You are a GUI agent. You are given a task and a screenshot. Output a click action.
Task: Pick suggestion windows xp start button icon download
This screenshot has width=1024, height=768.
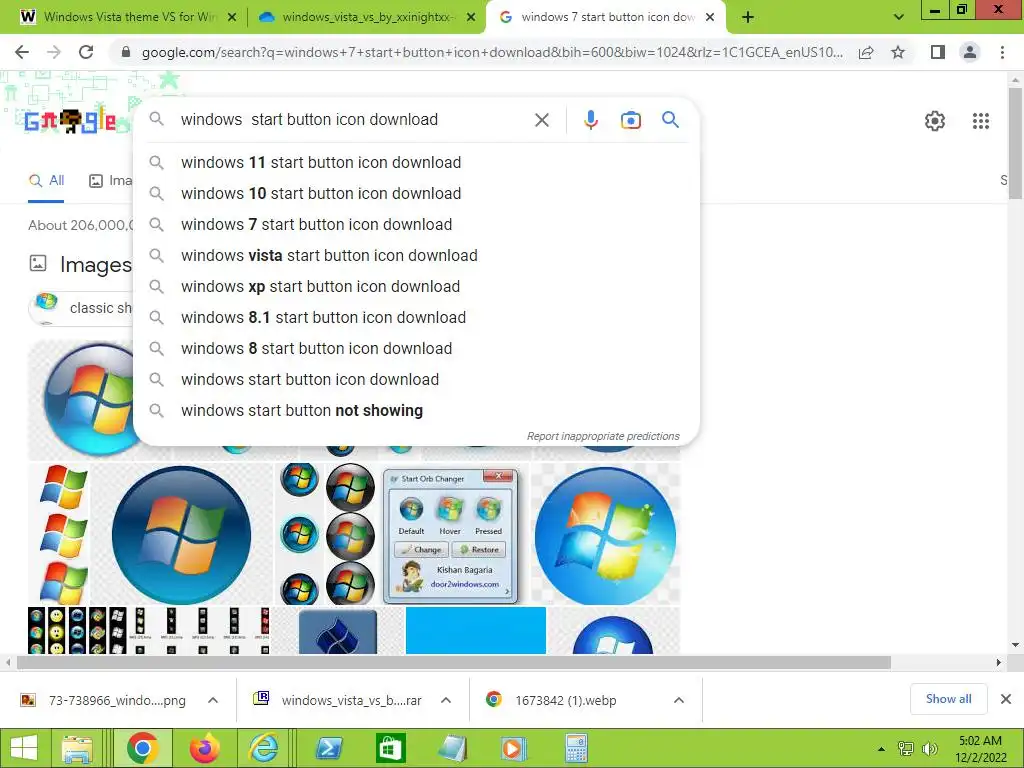click(416, 287)
